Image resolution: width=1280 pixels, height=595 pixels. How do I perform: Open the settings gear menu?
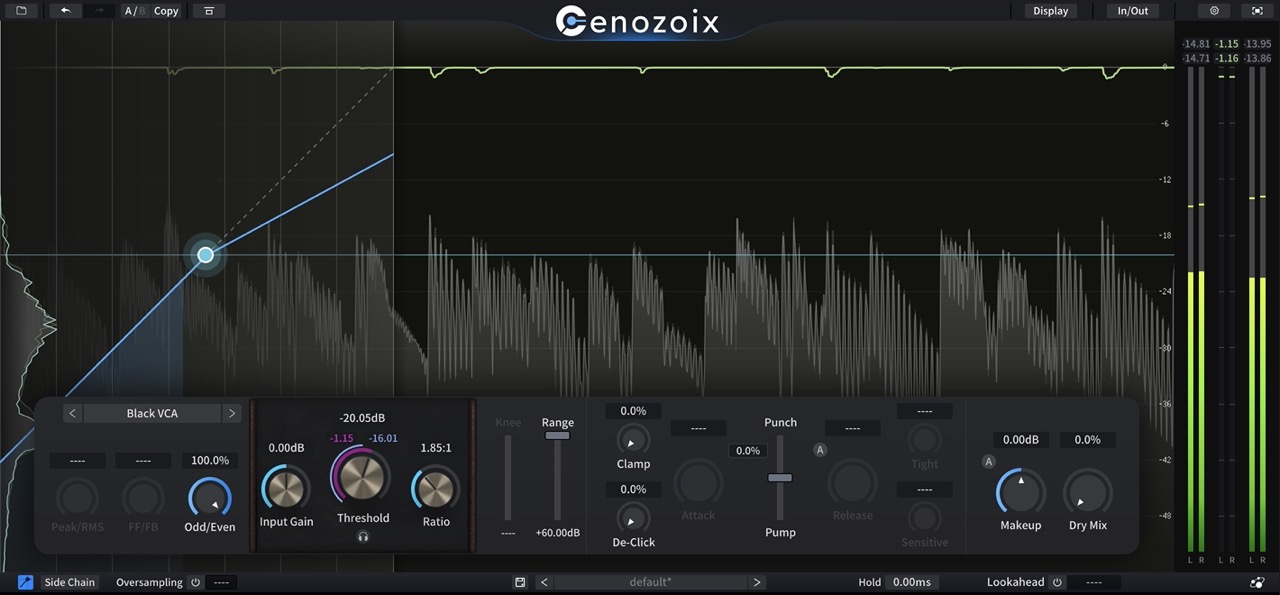[x=1213, y=10]
